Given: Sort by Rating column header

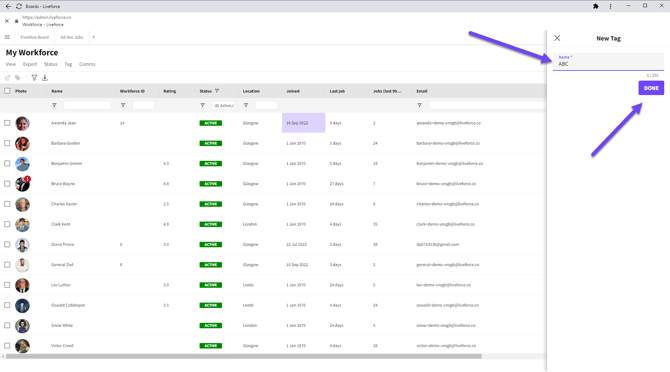Looking at the screenshot, I should tap(170, 91).
